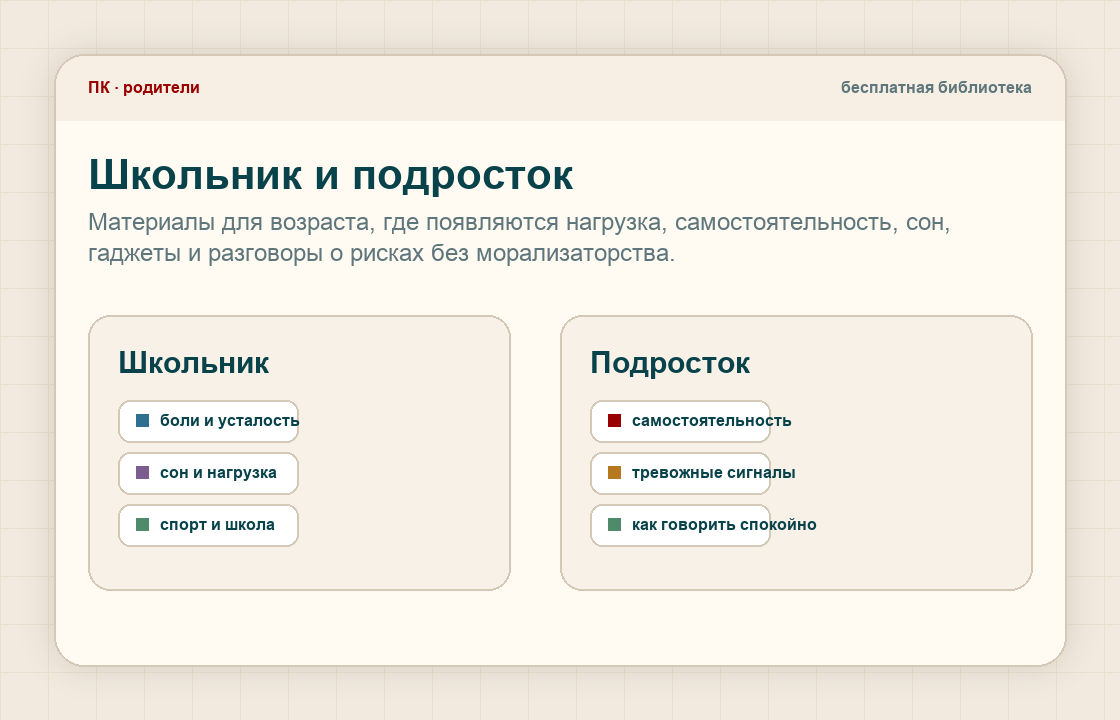
Task: Click the «бесплатная библиотека» label
Action: tap(936, 88)
